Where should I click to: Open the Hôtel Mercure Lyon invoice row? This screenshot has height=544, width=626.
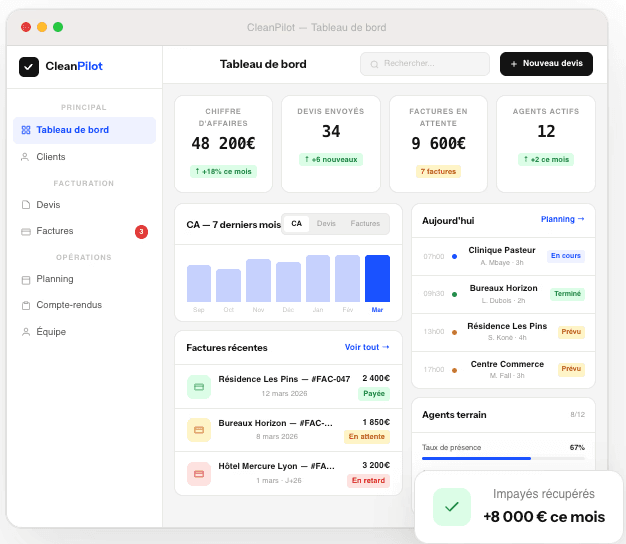(288, 473)
